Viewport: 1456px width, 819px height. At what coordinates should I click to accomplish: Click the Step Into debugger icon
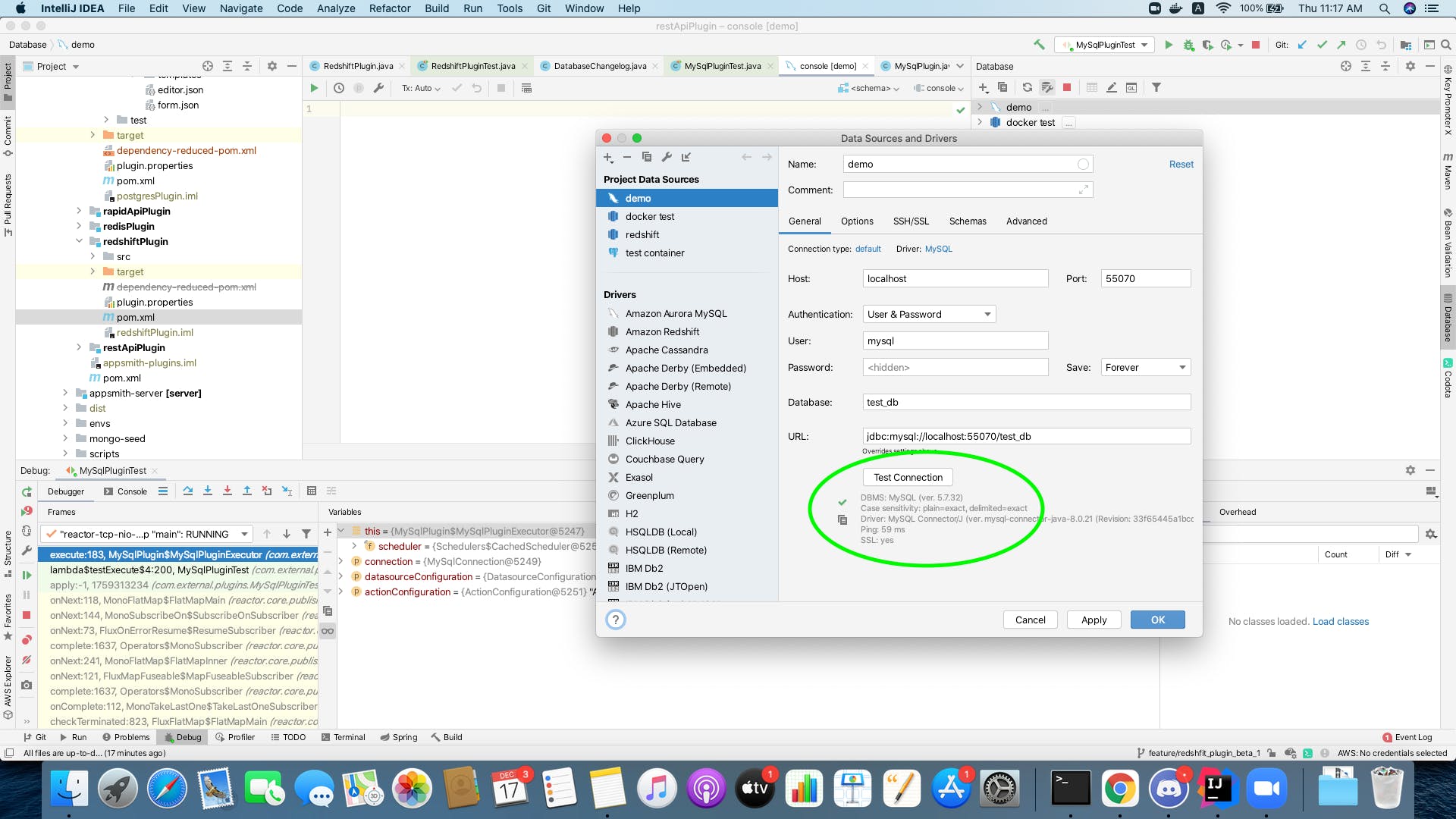click(208, 491)
